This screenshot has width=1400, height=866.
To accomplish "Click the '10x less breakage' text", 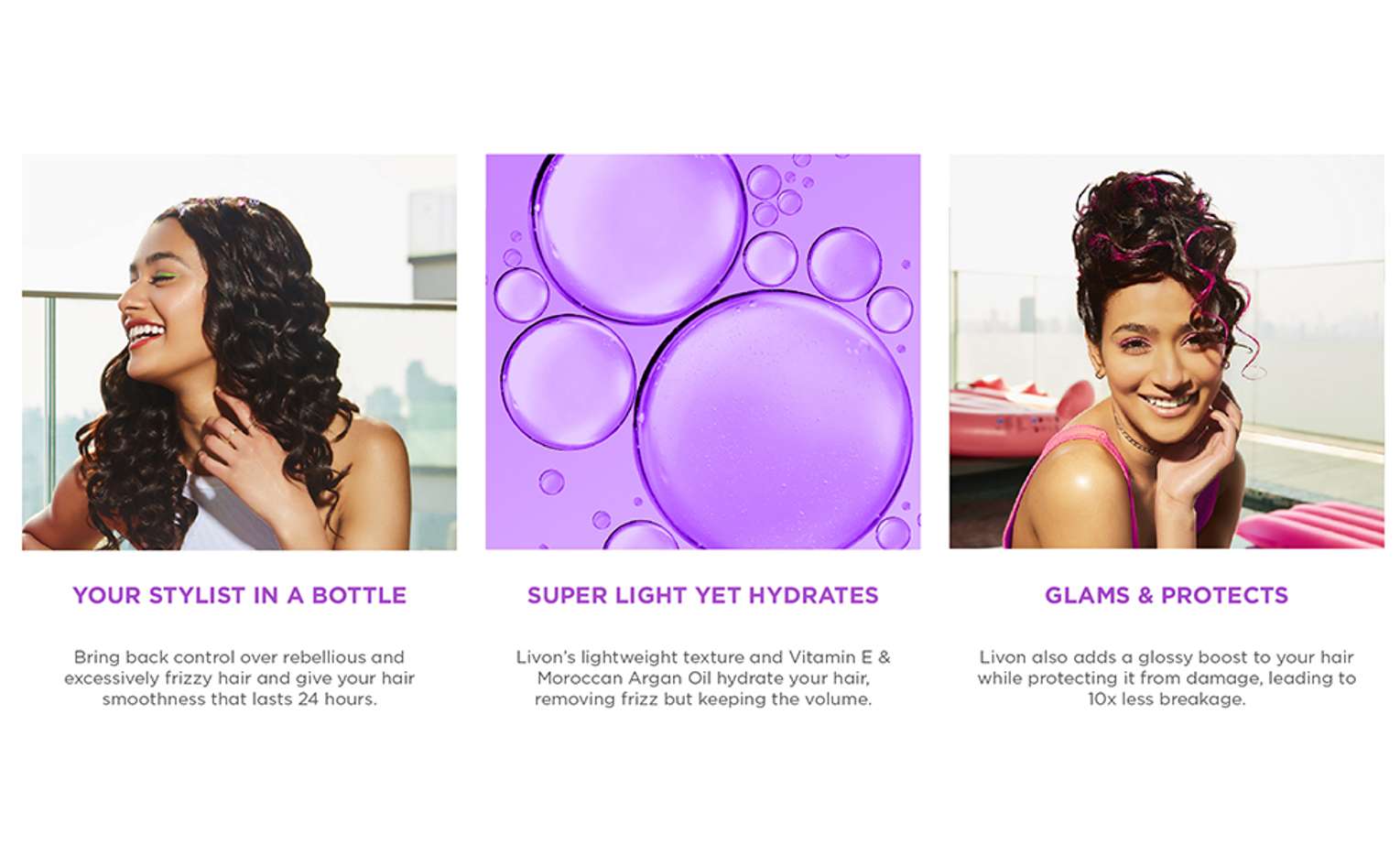I will (1167, 698).
